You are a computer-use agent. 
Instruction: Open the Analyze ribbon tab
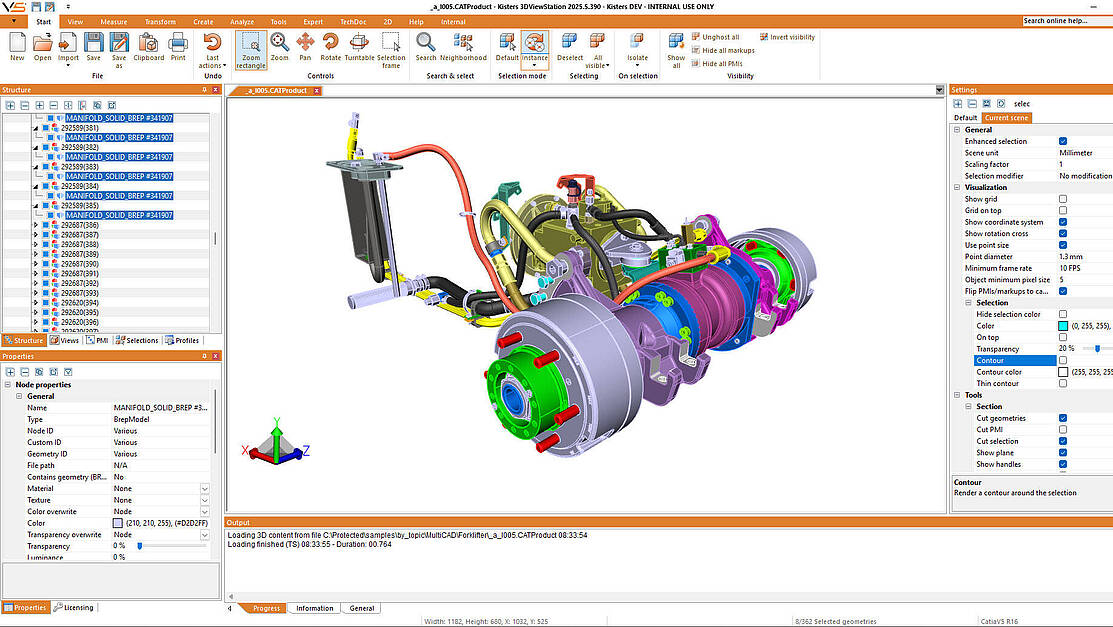click(241, 21)
